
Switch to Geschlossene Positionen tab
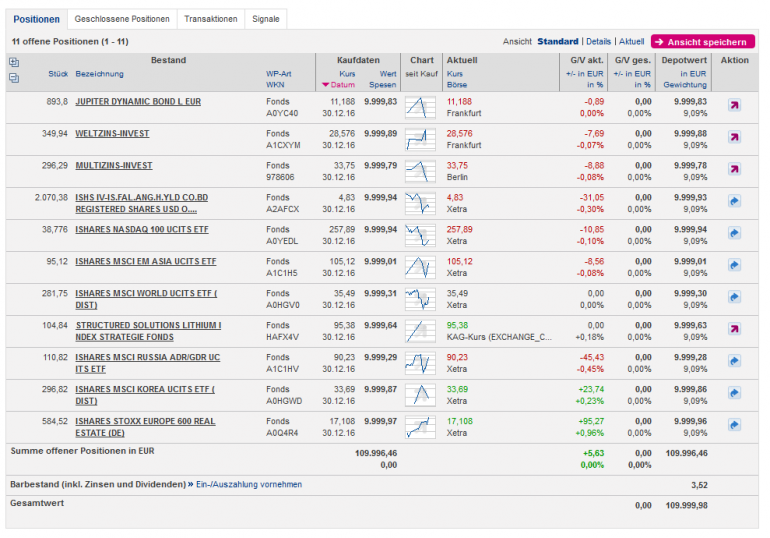(x=122, y=19)
